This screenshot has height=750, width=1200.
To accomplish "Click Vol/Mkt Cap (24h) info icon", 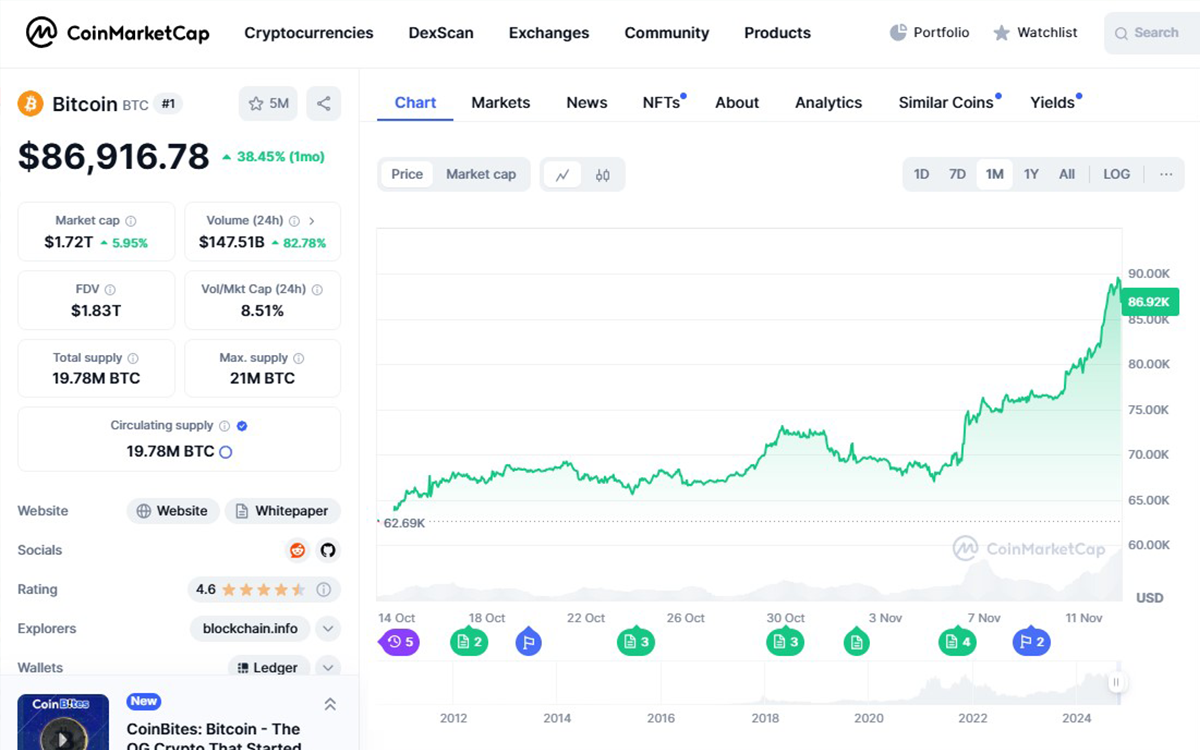I will 317,290.
